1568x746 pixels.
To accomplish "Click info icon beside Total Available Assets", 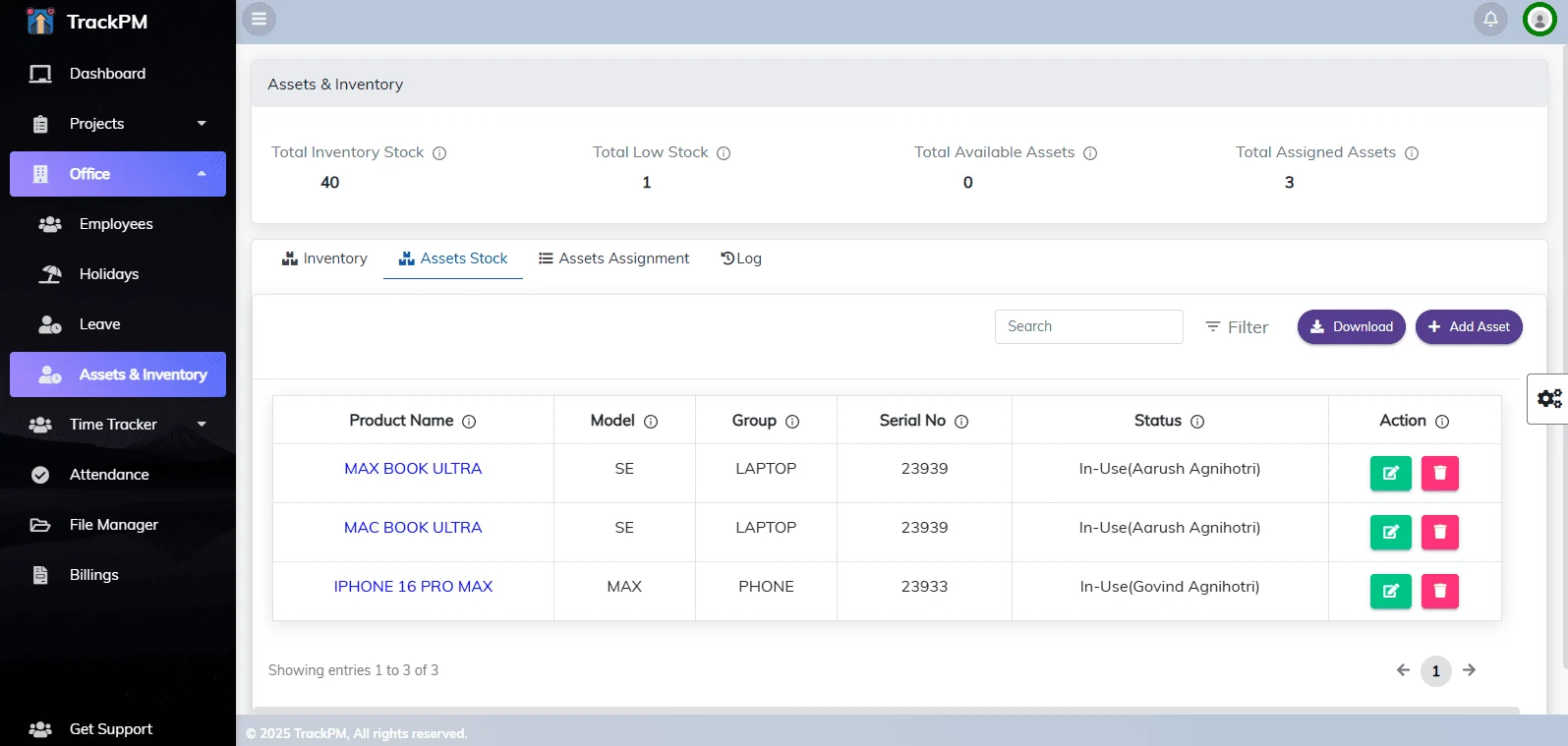I will pos(1090,153).
